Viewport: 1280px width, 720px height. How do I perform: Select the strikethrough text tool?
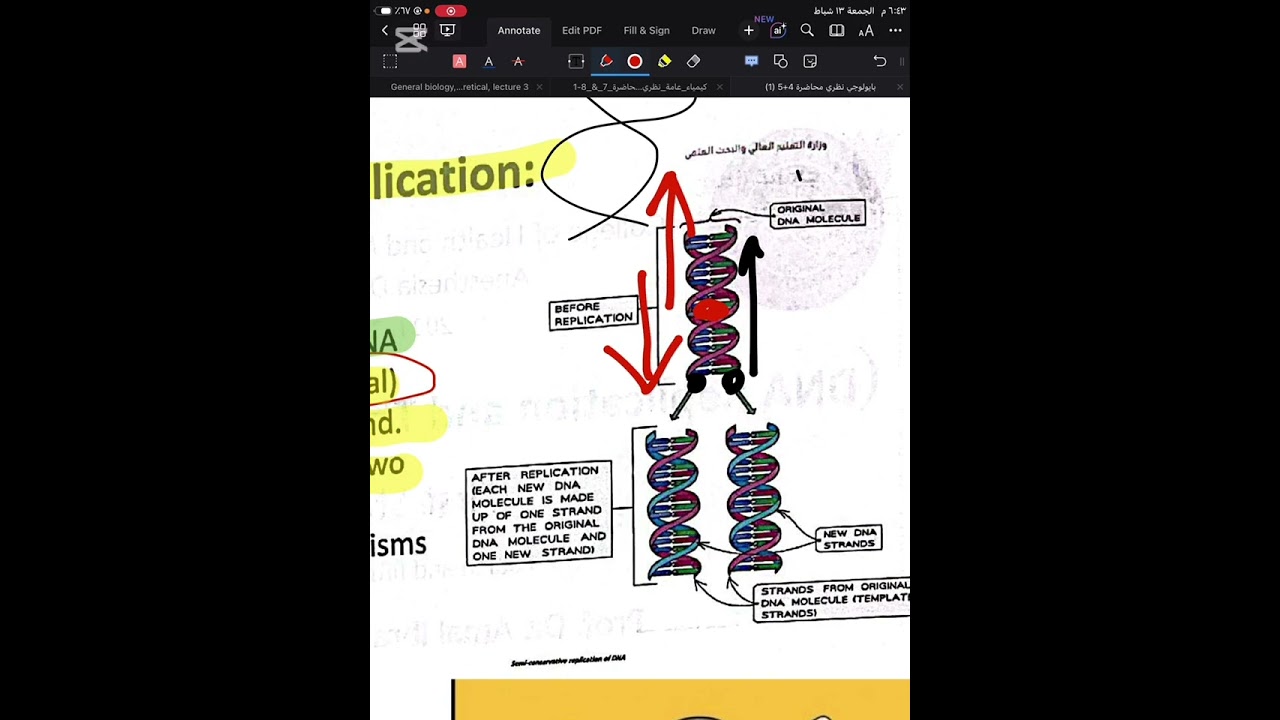(518, 62)
